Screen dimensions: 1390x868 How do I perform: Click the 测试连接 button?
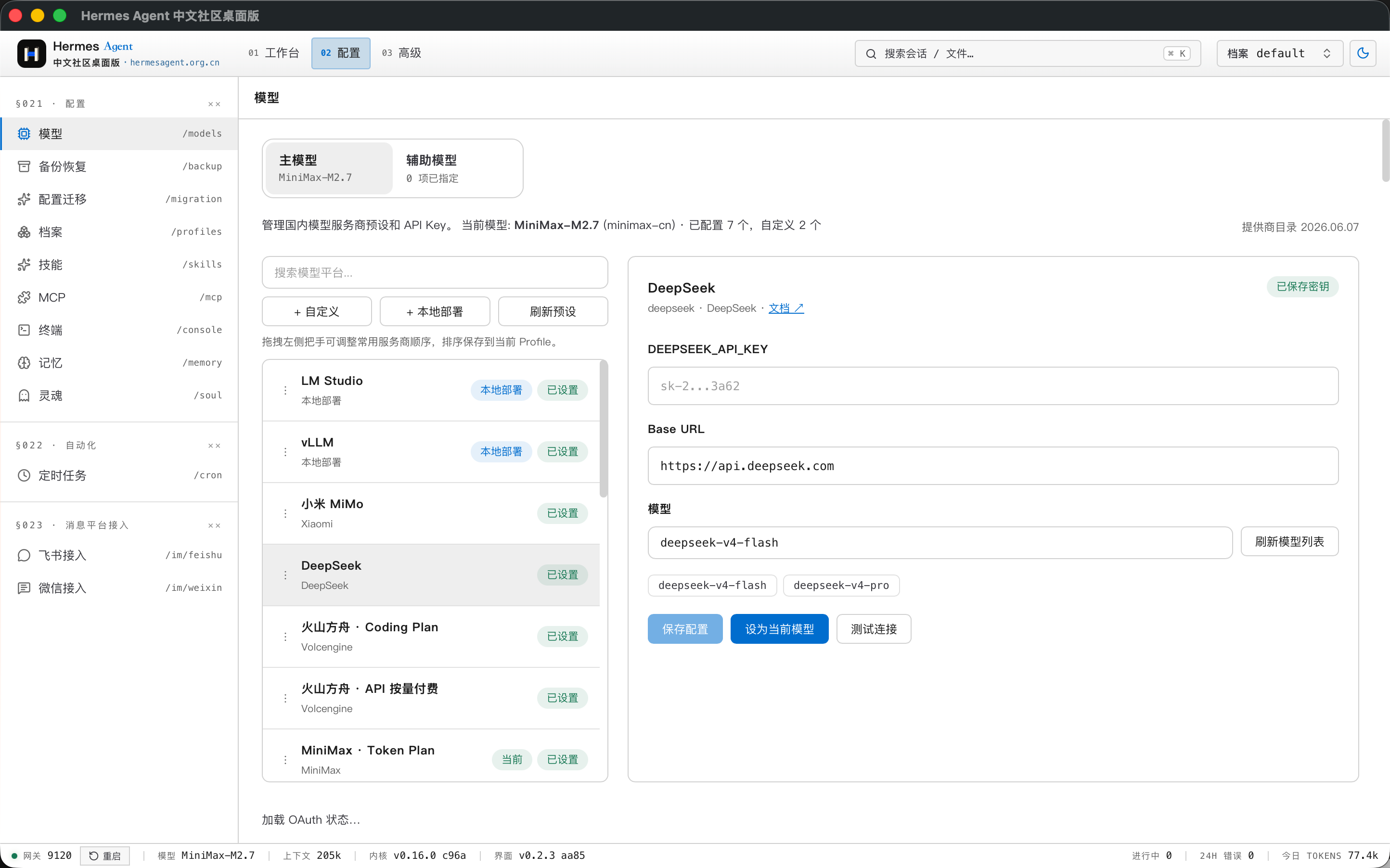(x=873, y=629)
